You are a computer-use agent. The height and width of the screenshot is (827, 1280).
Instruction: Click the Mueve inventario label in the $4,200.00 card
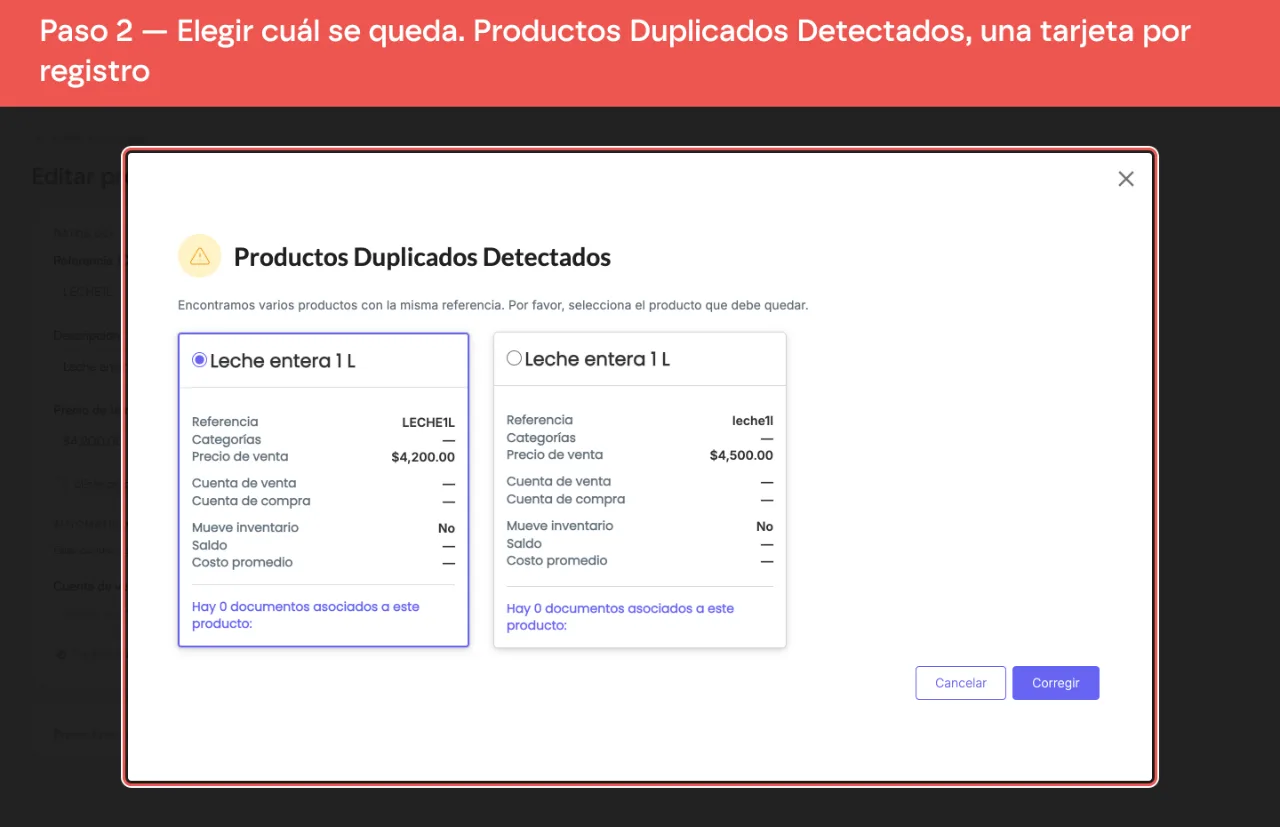pyautogui.click(x=245, y=528)
